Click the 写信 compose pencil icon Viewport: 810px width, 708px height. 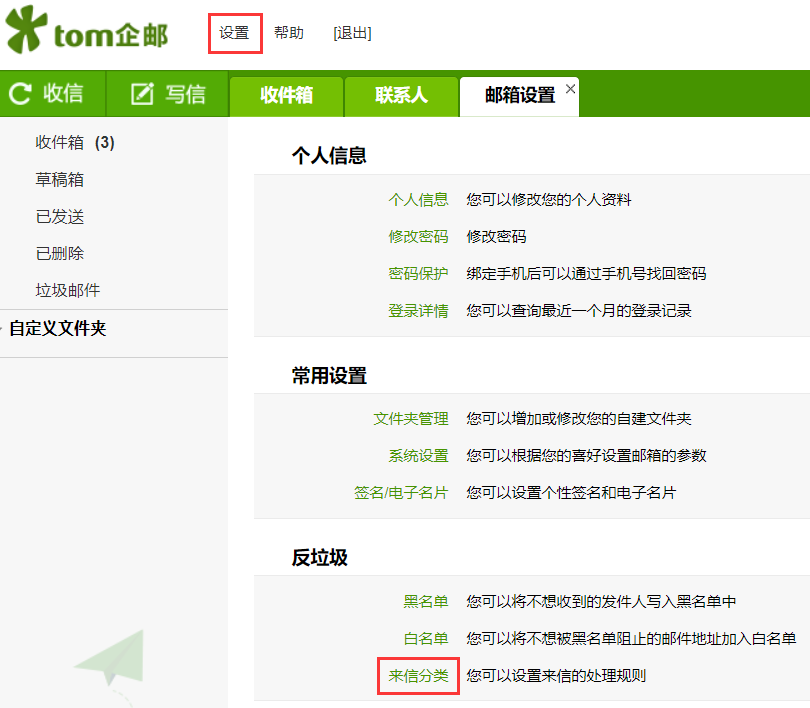143,94
